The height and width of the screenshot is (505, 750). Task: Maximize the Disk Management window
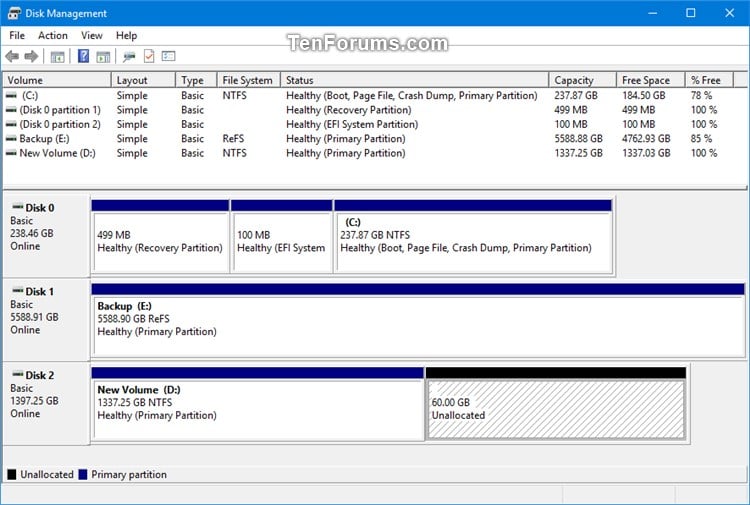[x=691, y=13]
